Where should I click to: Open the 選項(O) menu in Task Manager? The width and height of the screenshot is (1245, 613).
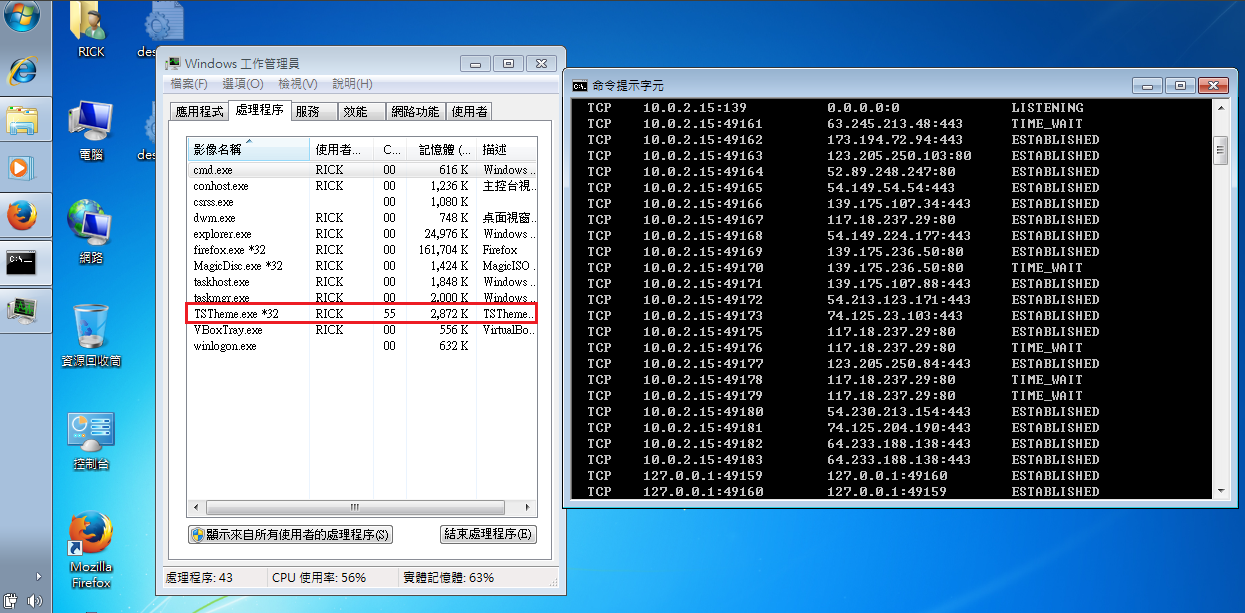click(x=243, y=84)
